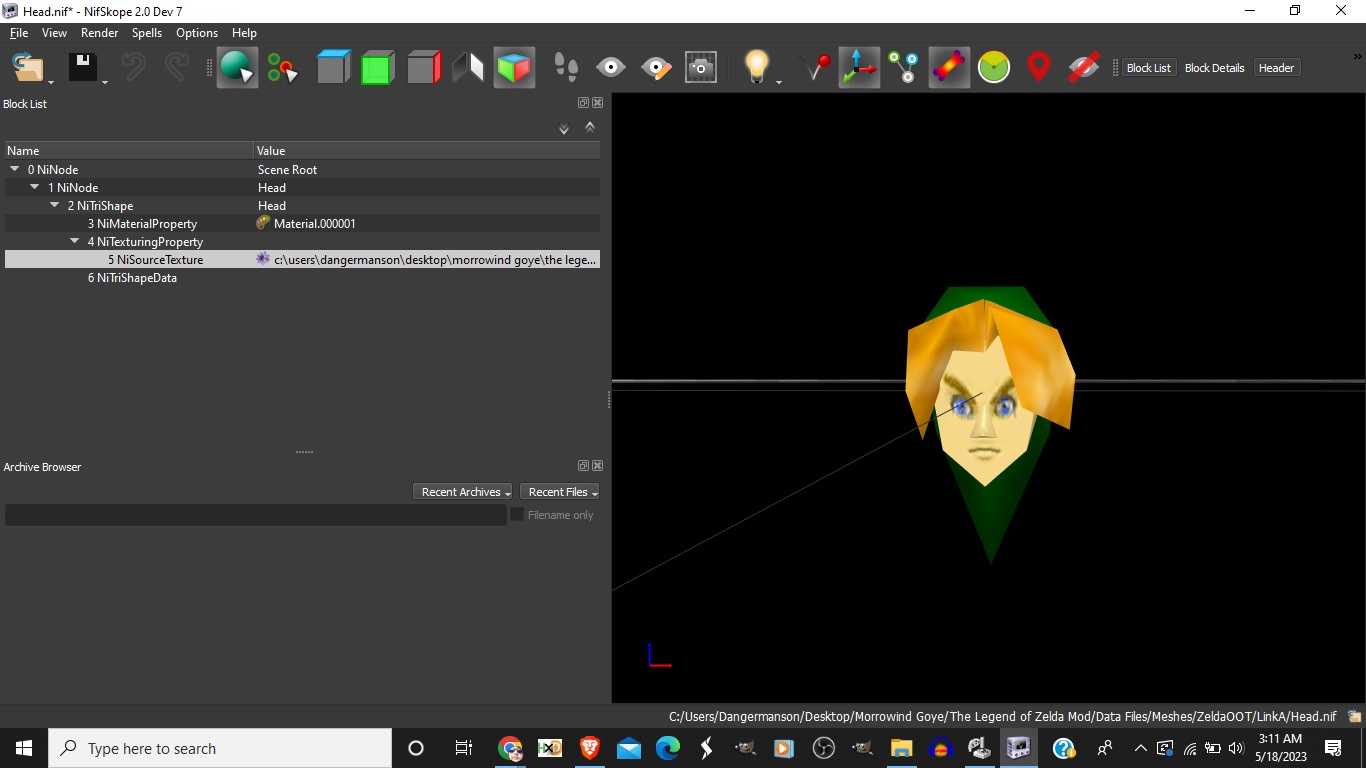Open the File menu

19,33
